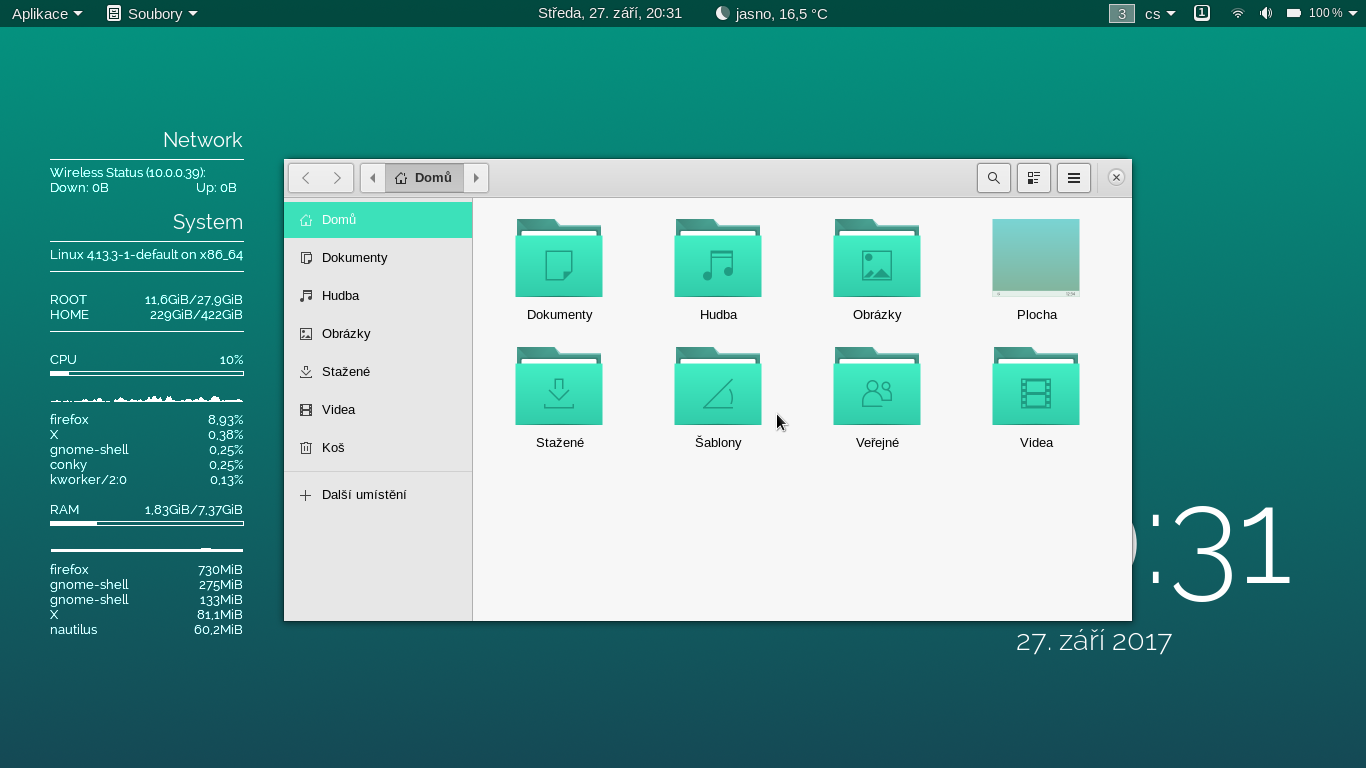Click the forward navigation arrow
This screenshot has height=768, width=1366.
coord(337,178)
